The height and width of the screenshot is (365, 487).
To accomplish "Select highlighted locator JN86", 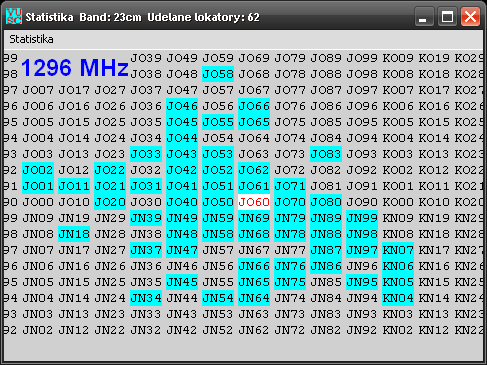I will [326, 266].
